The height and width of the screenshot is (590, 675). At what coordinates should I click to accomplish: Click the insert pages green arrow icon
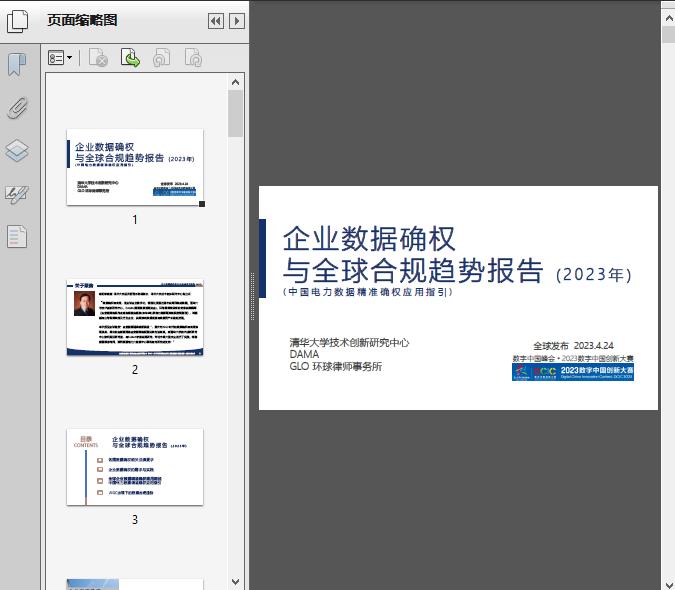pos(130,58)
